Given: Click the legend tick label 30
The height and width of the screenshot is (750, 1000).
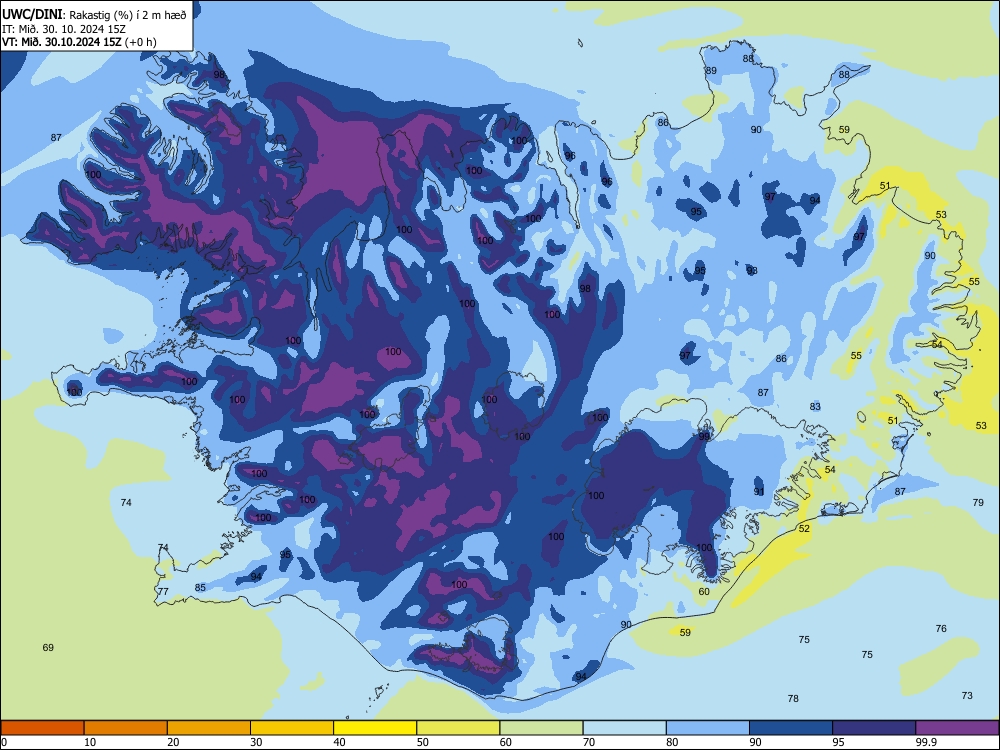Looking at the screenshot, I should [x=256, y=742].
